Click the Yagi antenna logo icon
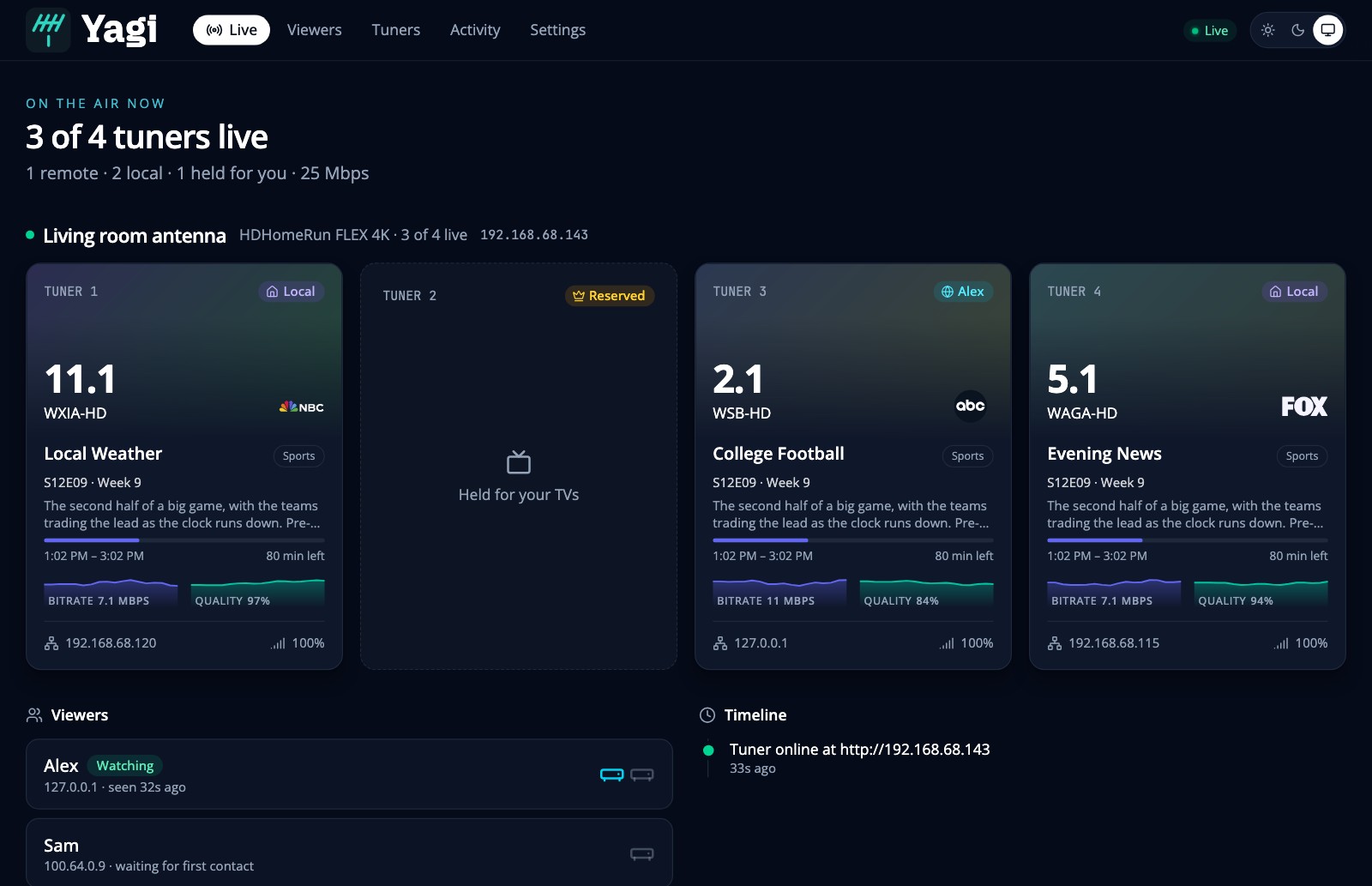 point(48,30)
